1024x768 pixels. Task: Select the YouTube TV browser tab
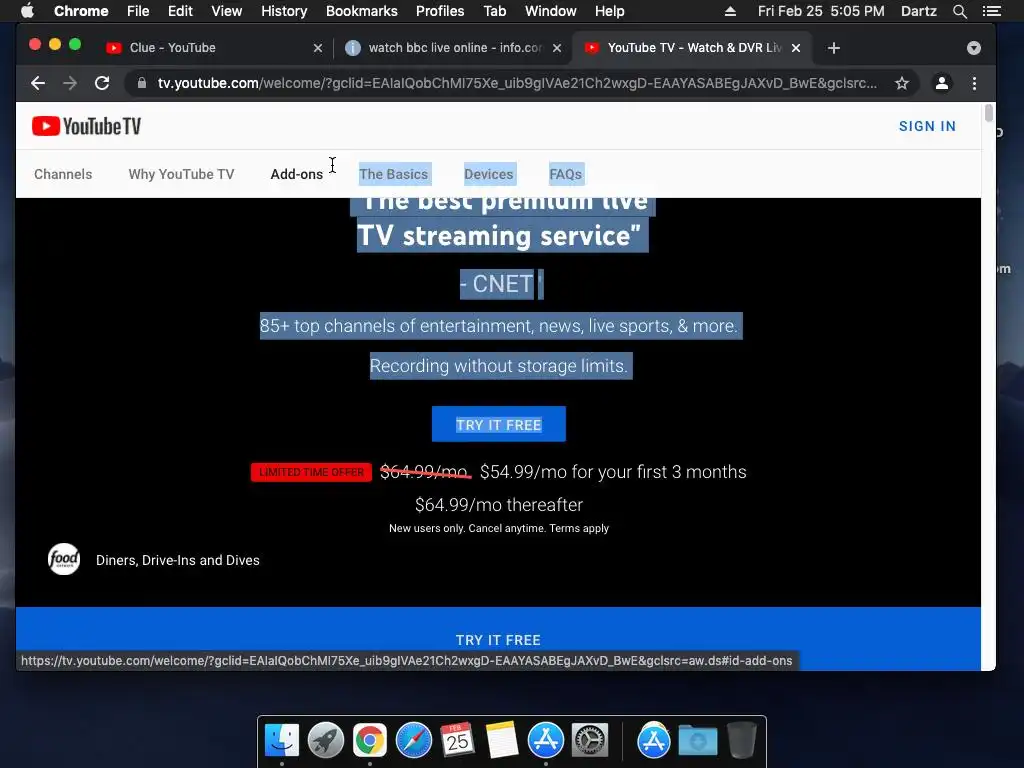691,48
